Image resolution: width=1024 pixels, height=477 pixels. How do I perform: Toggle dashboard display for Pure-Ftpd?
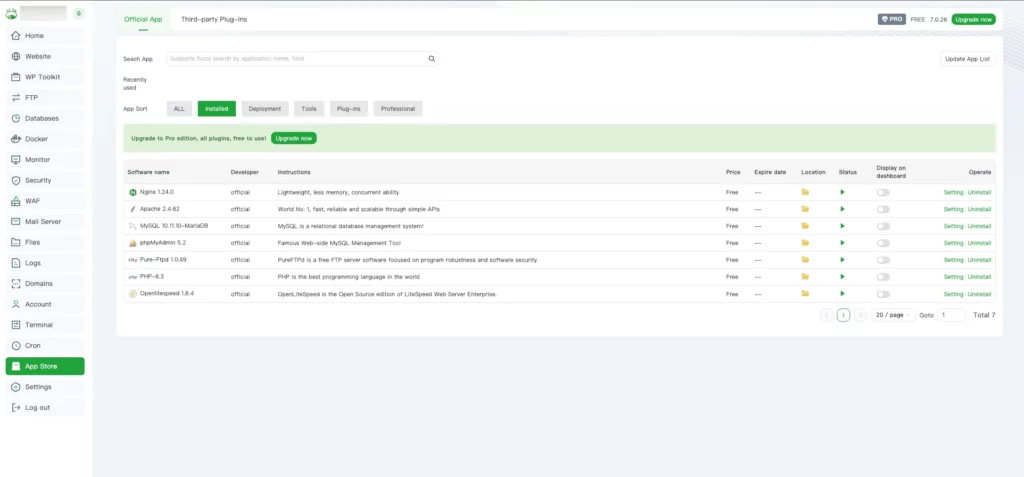click(x=883, y=260)
